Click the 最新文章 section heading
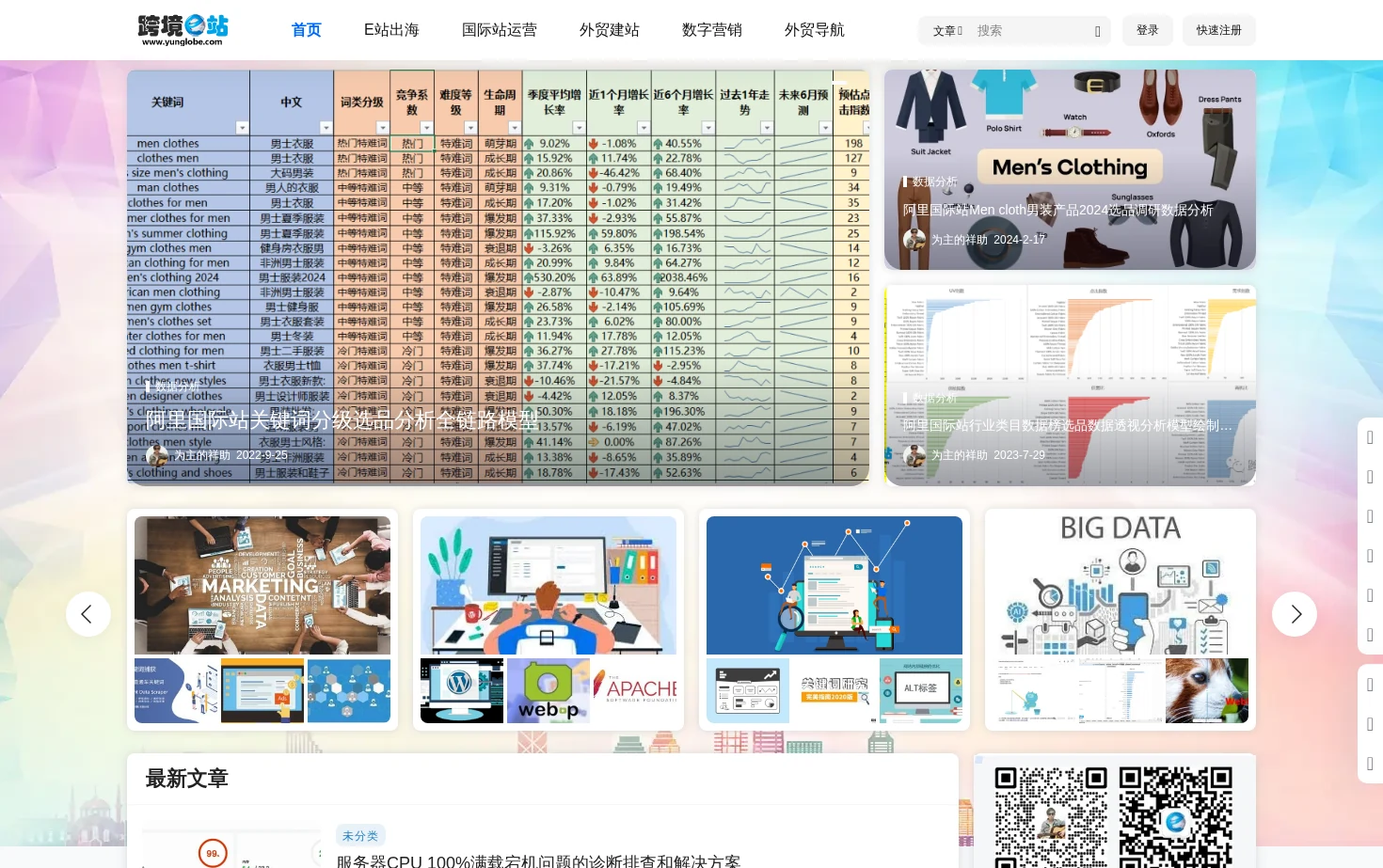The width and height of the screenshot is (1383, 868). coord(187,779)
